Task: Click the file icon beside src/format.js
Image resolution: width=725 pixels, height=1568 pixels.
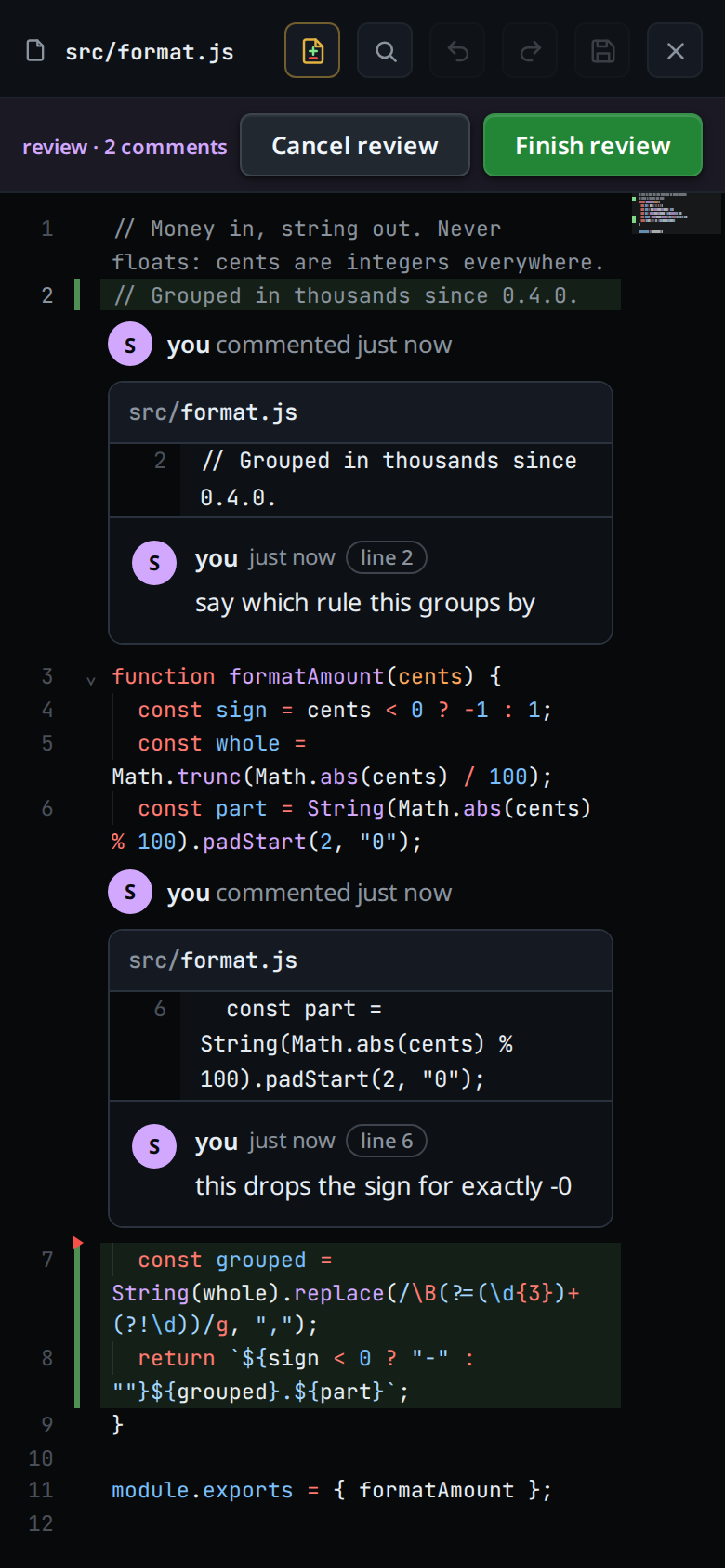Action: pos(35,50)
